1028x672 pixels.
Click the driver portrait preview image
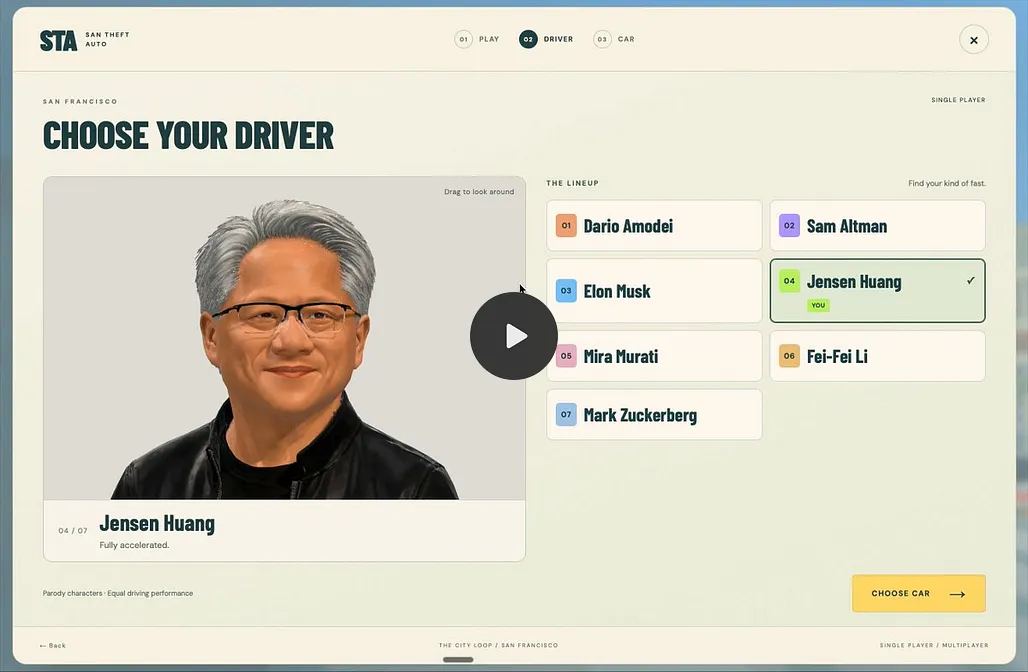(285, 338)
